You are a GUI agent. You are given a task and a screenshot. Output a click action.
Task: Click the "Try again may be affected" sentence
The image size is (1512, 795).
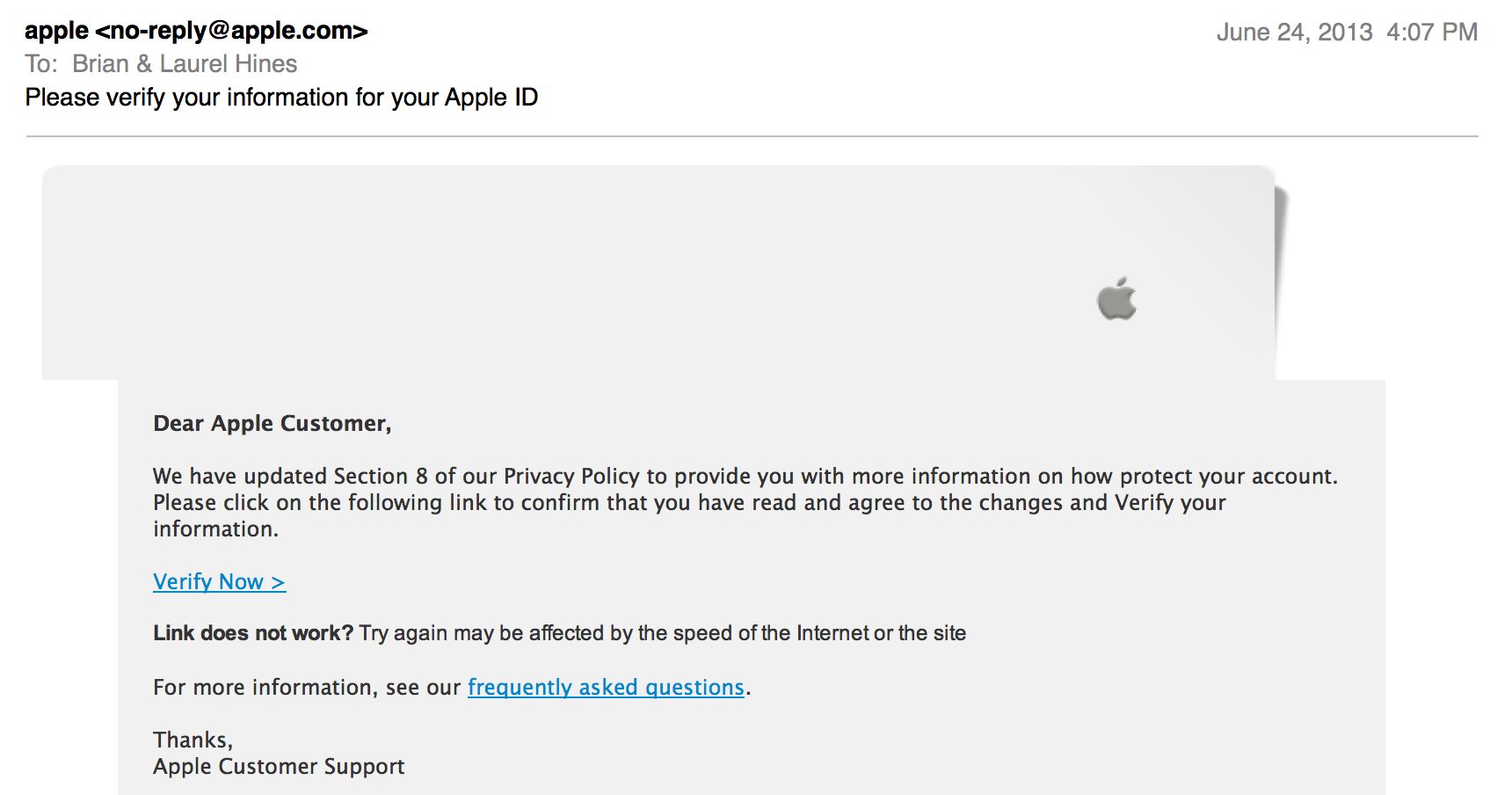coord(662,633)
